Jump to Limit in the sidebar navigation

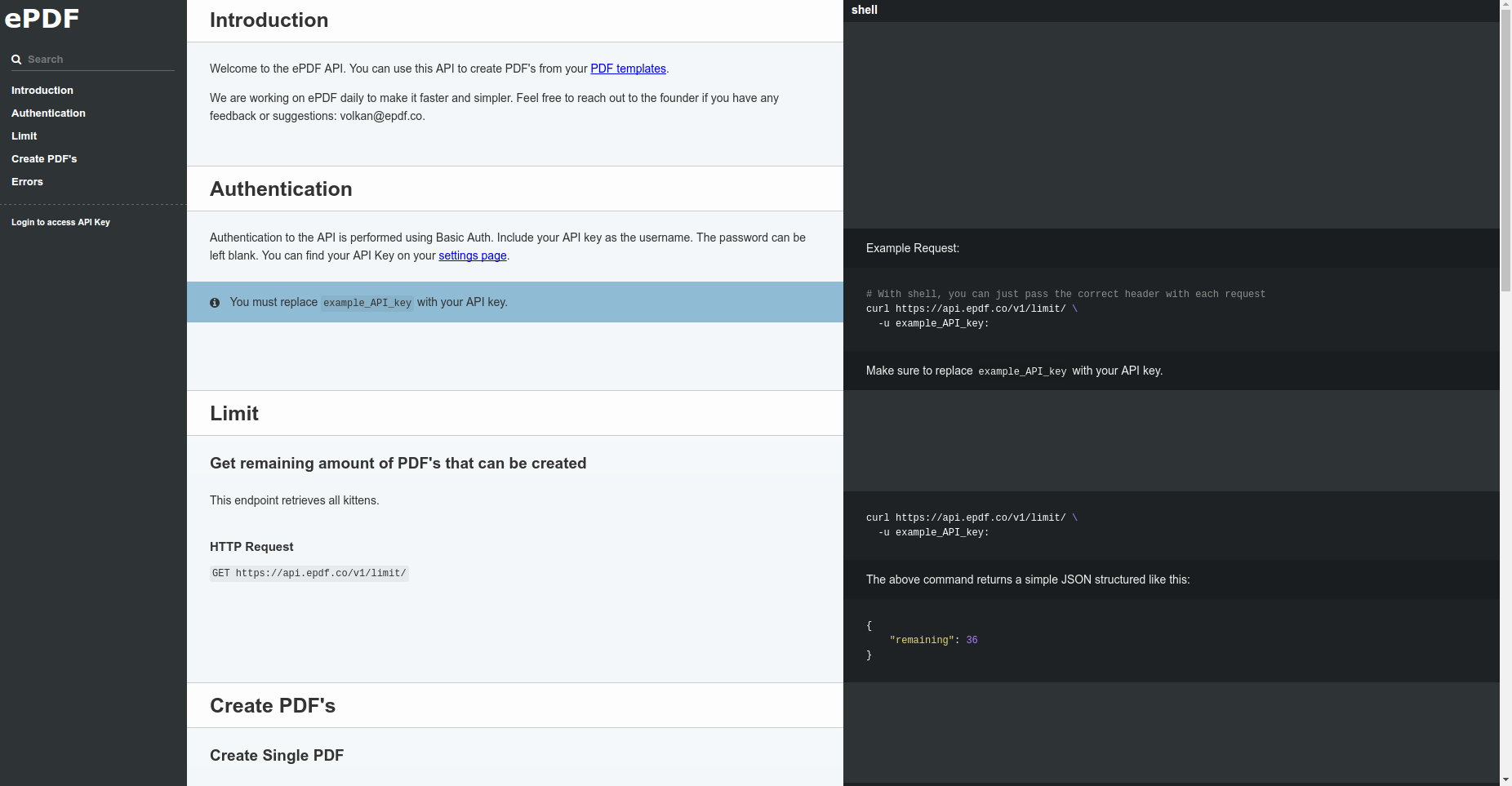pyautogui.click(x=24, y=136)
